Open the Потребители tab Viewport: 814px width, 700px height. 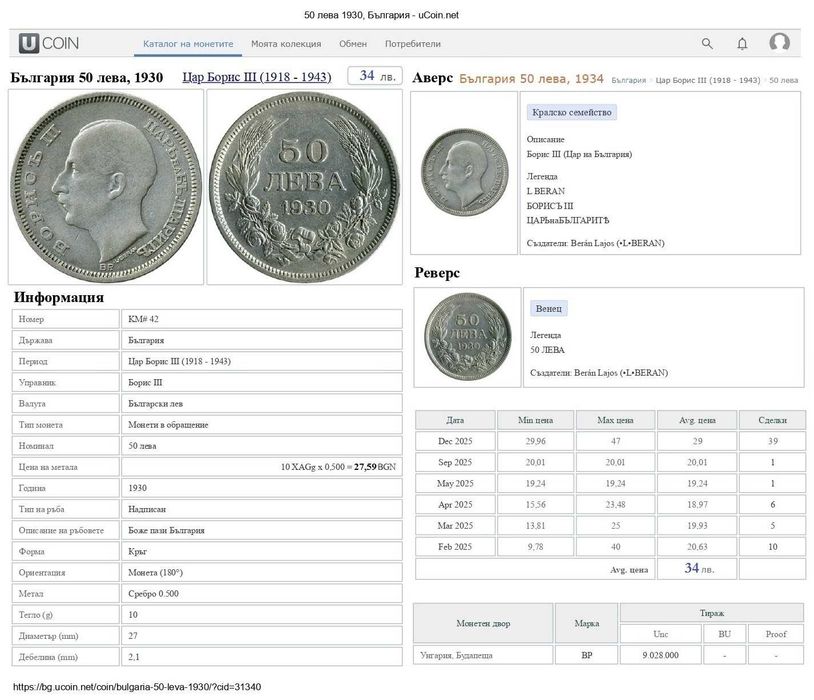413,44
